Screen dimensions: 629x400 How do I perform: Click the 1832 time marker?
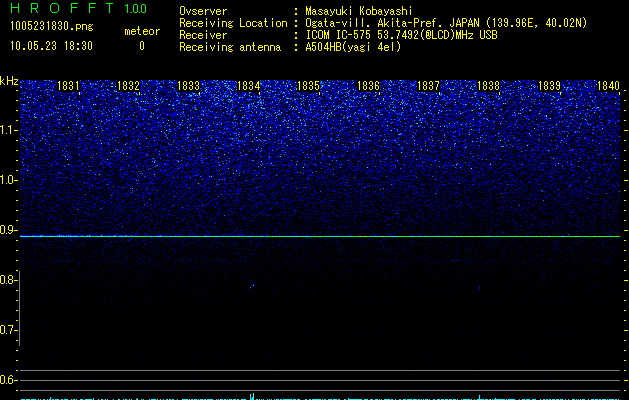point(128,85)
